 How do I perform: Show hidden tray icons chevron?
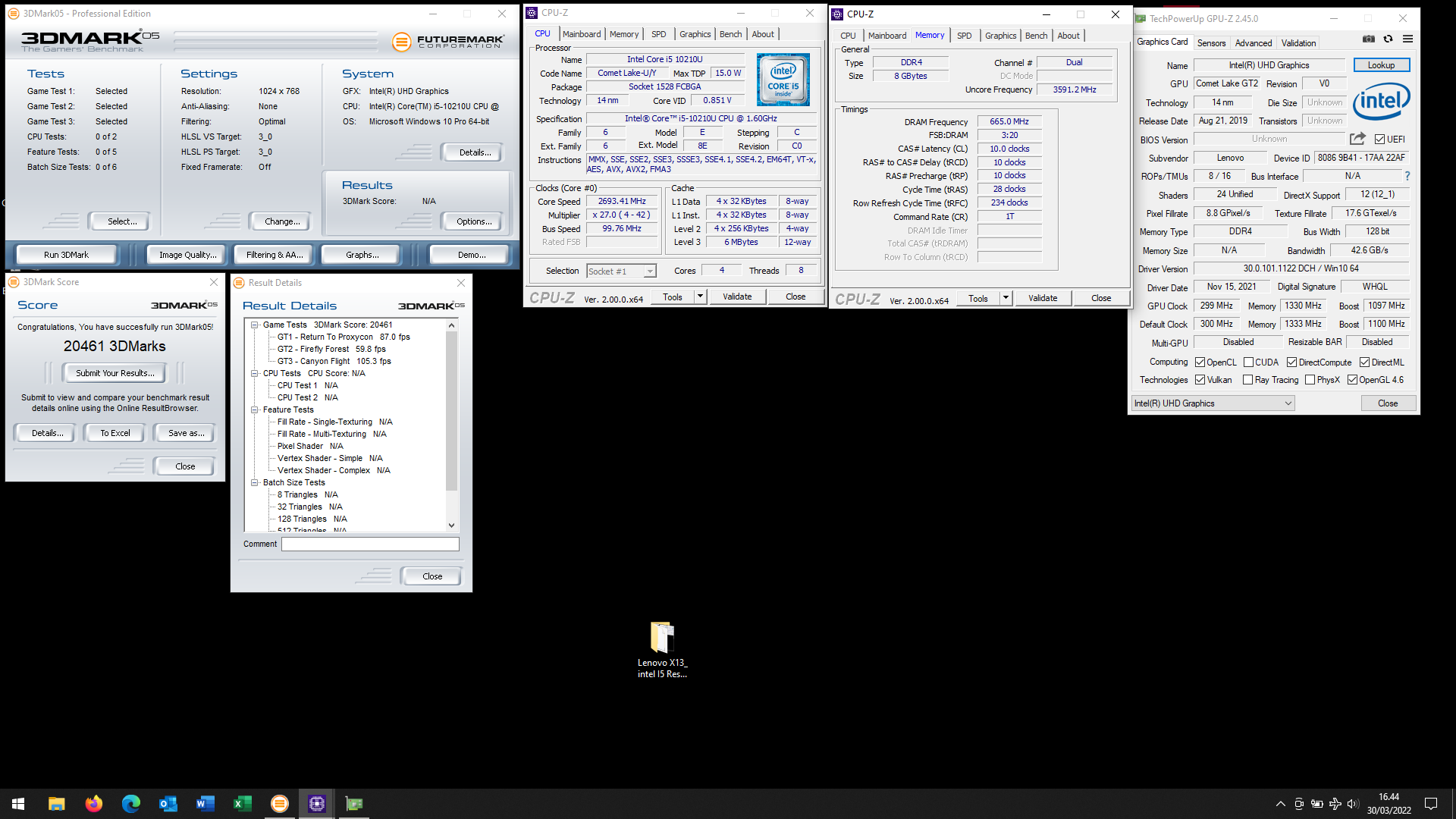coord(1280,804)
